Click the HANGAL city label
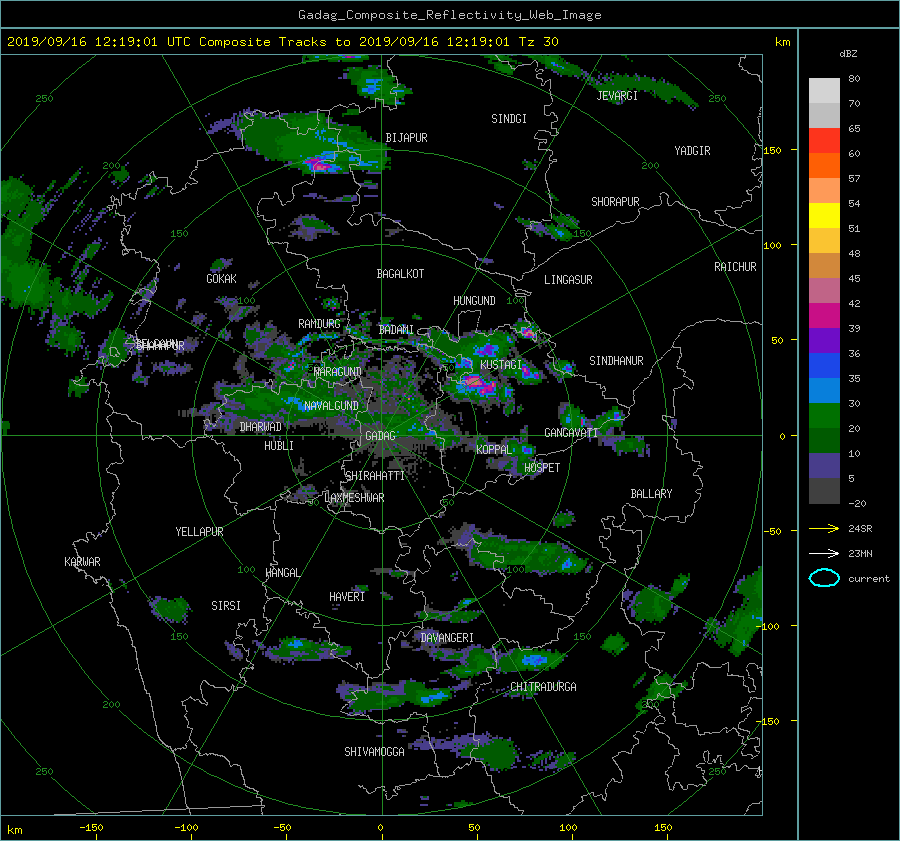 coord(283,573)
